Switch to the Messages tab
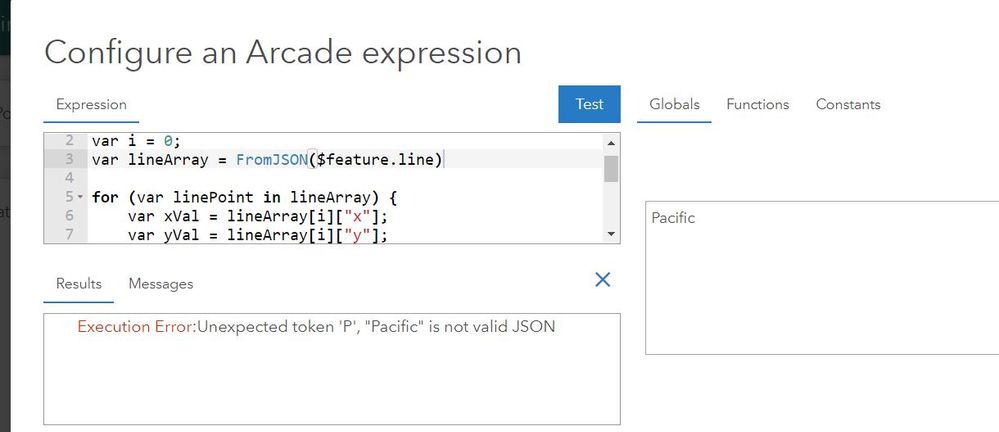 pos(161,284)
